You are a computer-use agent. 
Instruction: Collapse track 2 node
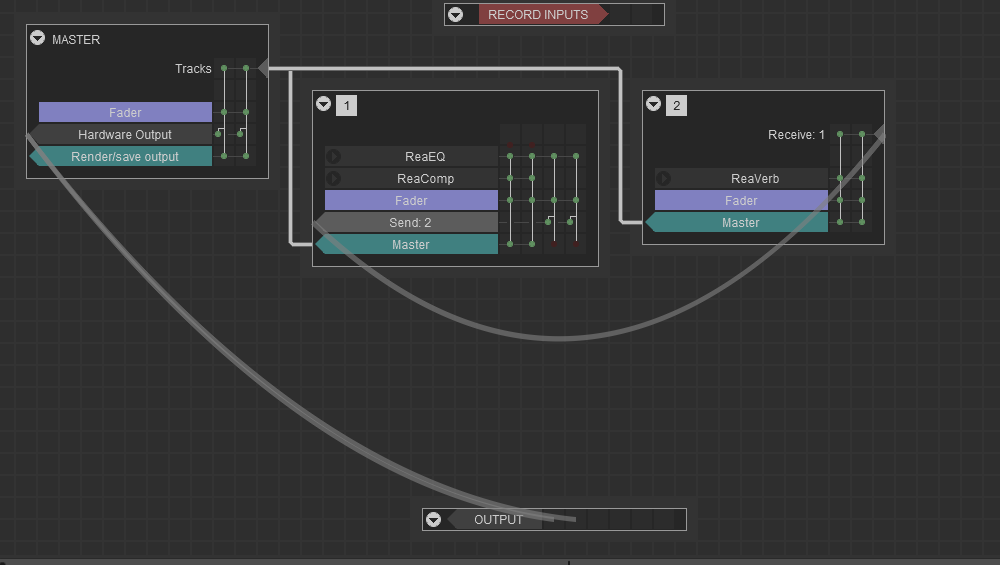pyautogui.click(x=653, y=104)
